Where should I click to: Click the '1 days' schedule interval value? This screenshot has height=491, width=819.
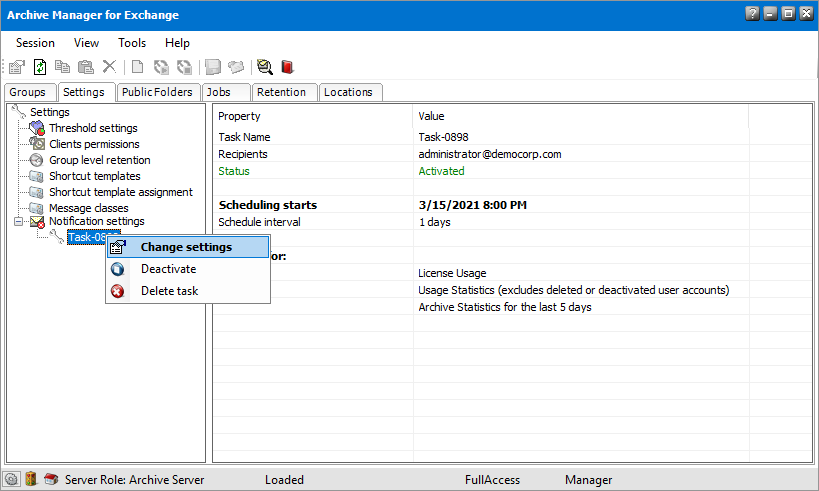coord(435,222)
